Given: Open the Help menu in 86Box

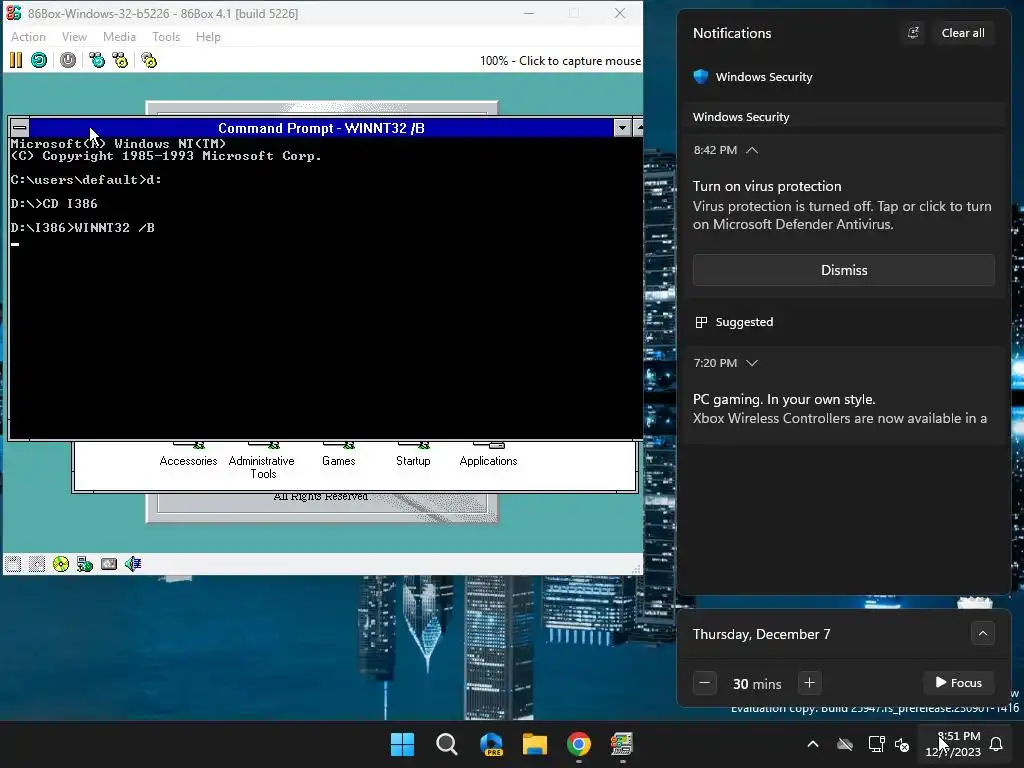Looking at the screenshot, I should pos(208,37).
